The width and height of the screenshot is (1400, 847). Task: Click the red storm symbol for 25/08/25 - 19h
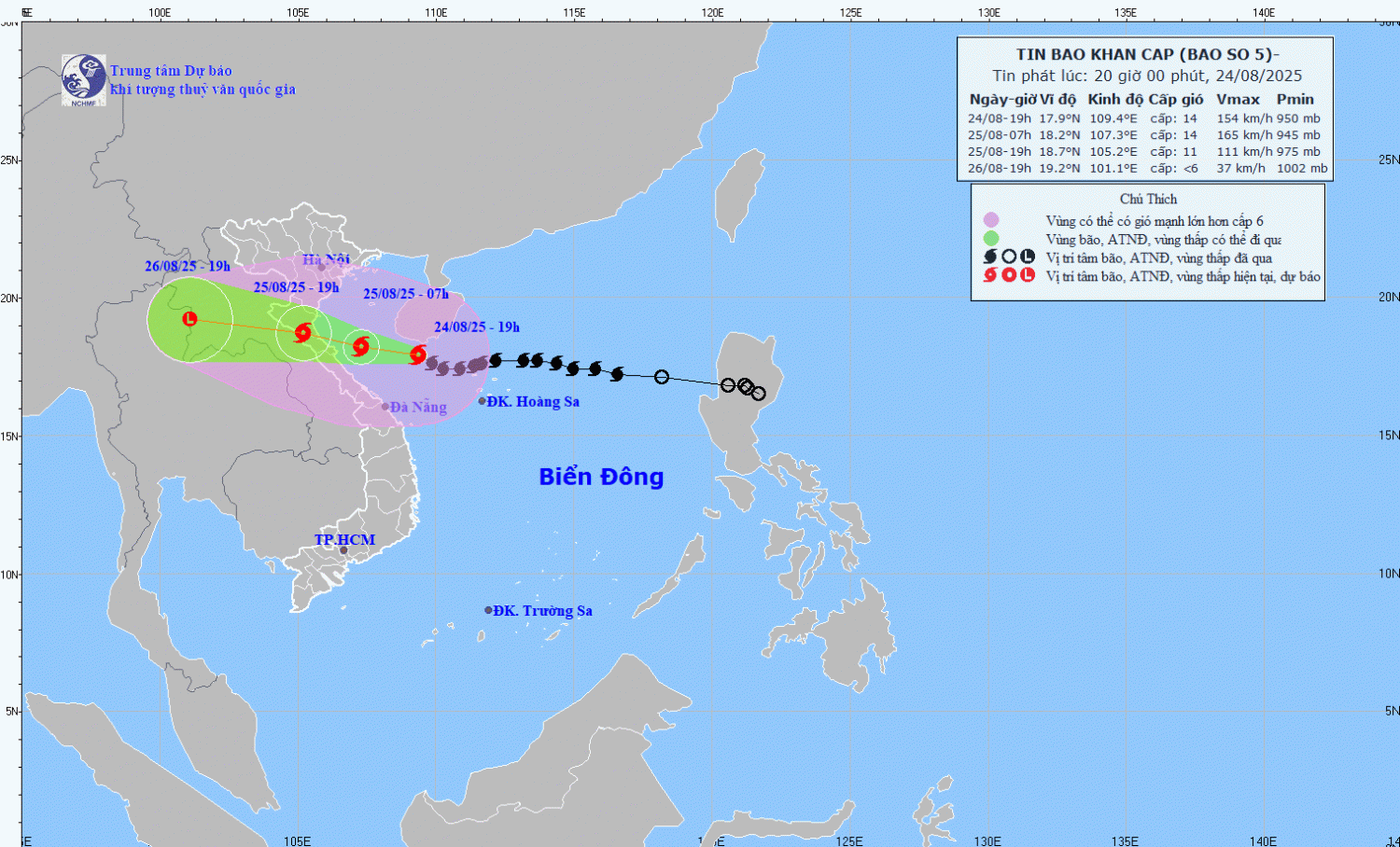(x=303, y=332)
